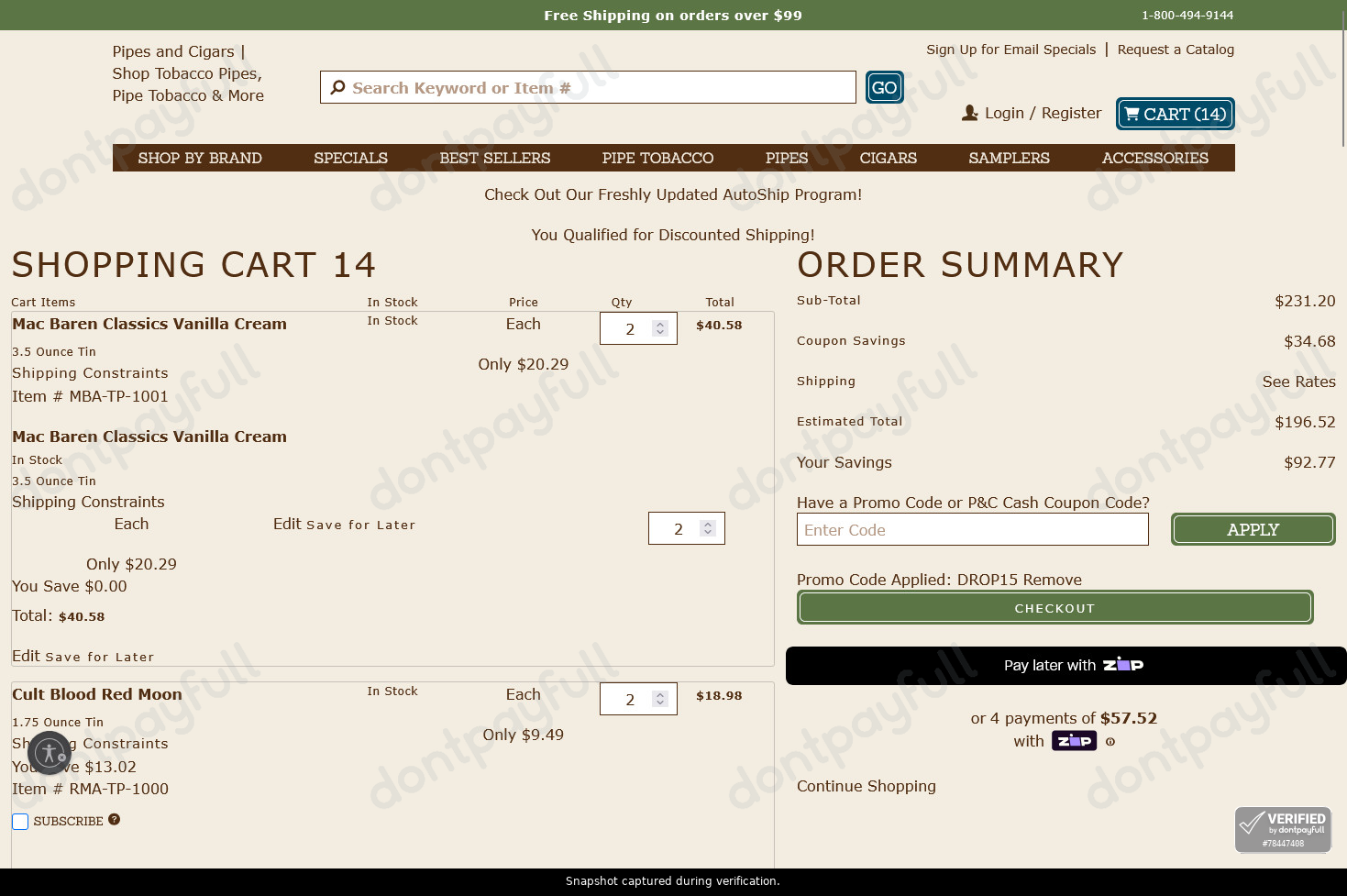Click Sign Up for Email Specials
This screenshot has height=896, width=1347.
pos(1011,50)
